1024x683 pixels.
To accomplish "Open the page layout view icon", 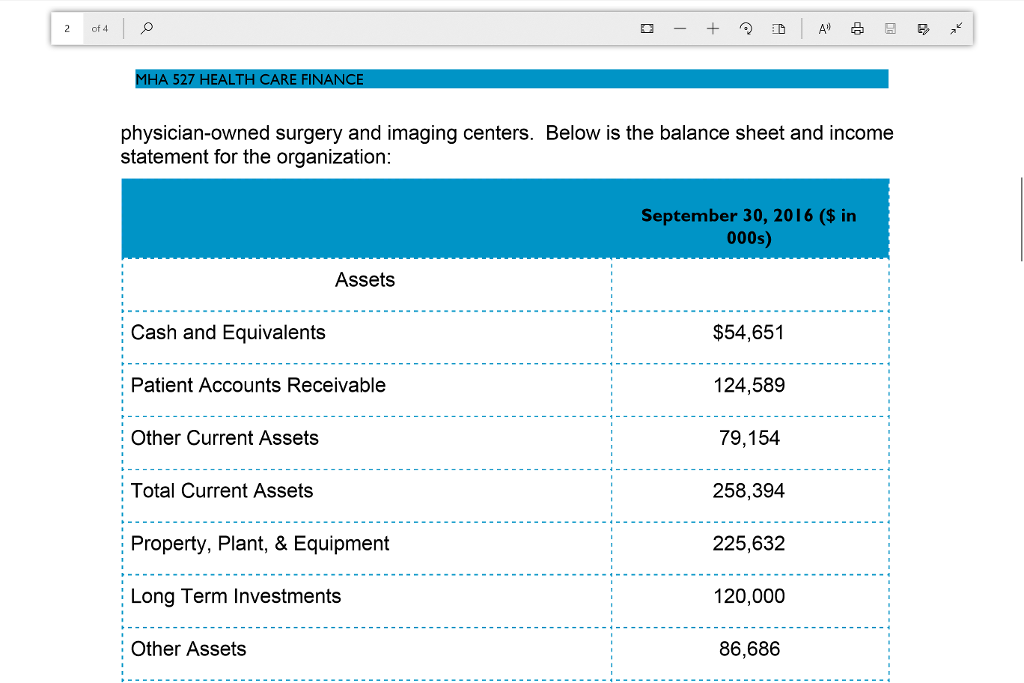I will tap(778, 28).
